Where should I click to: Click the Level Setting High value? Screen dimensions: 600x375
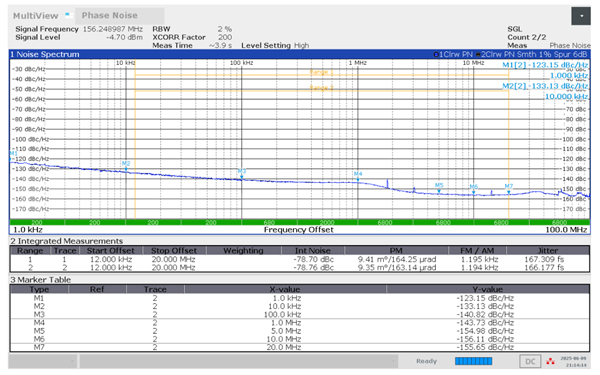(301, 45)
